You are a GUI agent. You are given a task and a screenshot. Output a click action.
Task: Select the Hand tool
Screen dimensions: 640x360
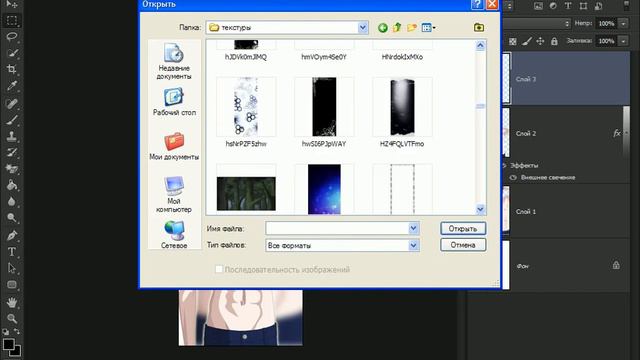pos(12,302)
